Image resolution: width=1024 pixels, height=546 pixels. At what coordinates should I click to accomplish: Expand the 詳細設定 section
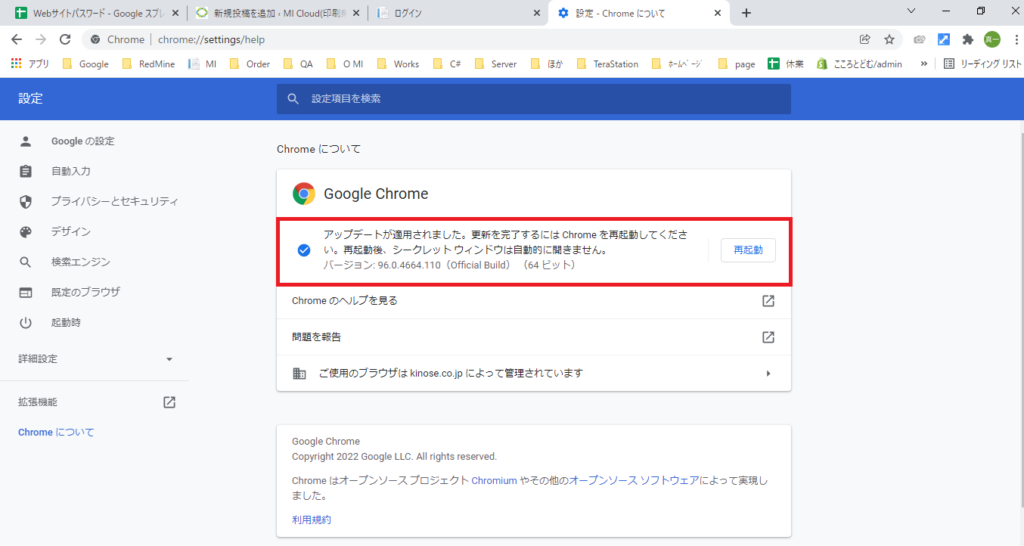(x=95, y=359)
